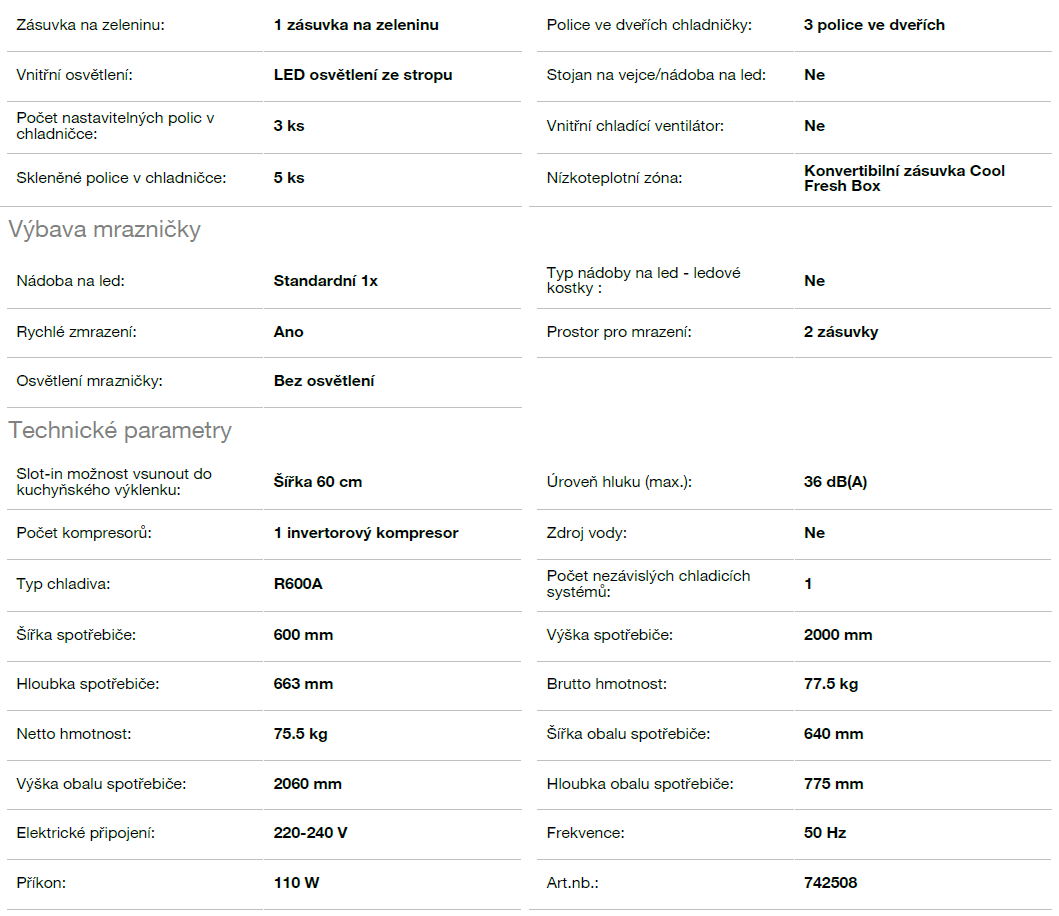
Task: Click the "Výbava mrazničky" section heading
Action: coord(105,230)
